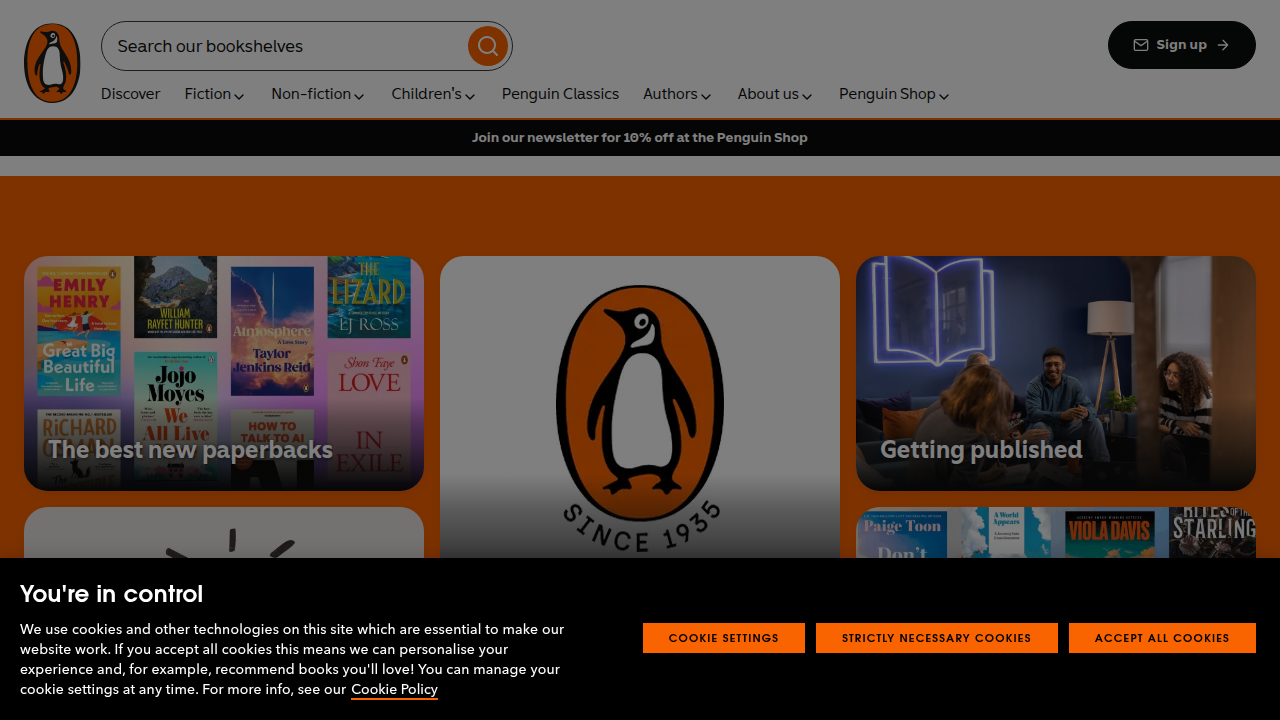This screenshot has height=720, width=1280.
Task: Open Penguin Classics page
Action: 560,94
